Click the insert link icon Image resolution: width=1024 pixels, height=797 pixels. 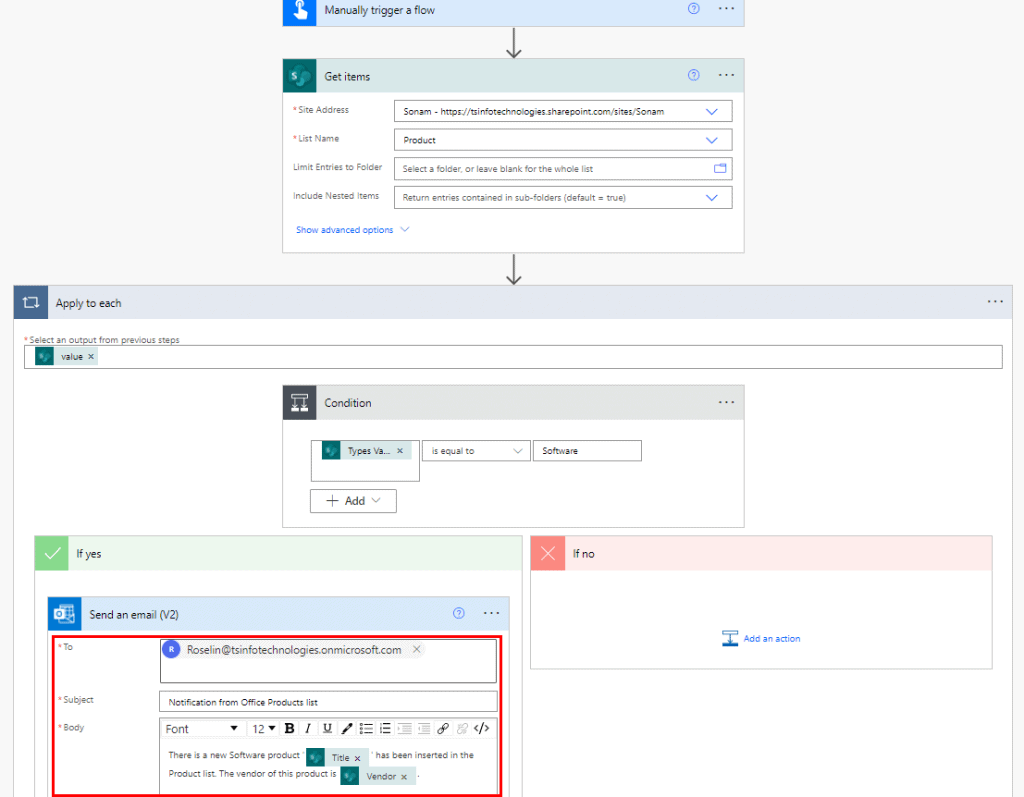[443, 728]
